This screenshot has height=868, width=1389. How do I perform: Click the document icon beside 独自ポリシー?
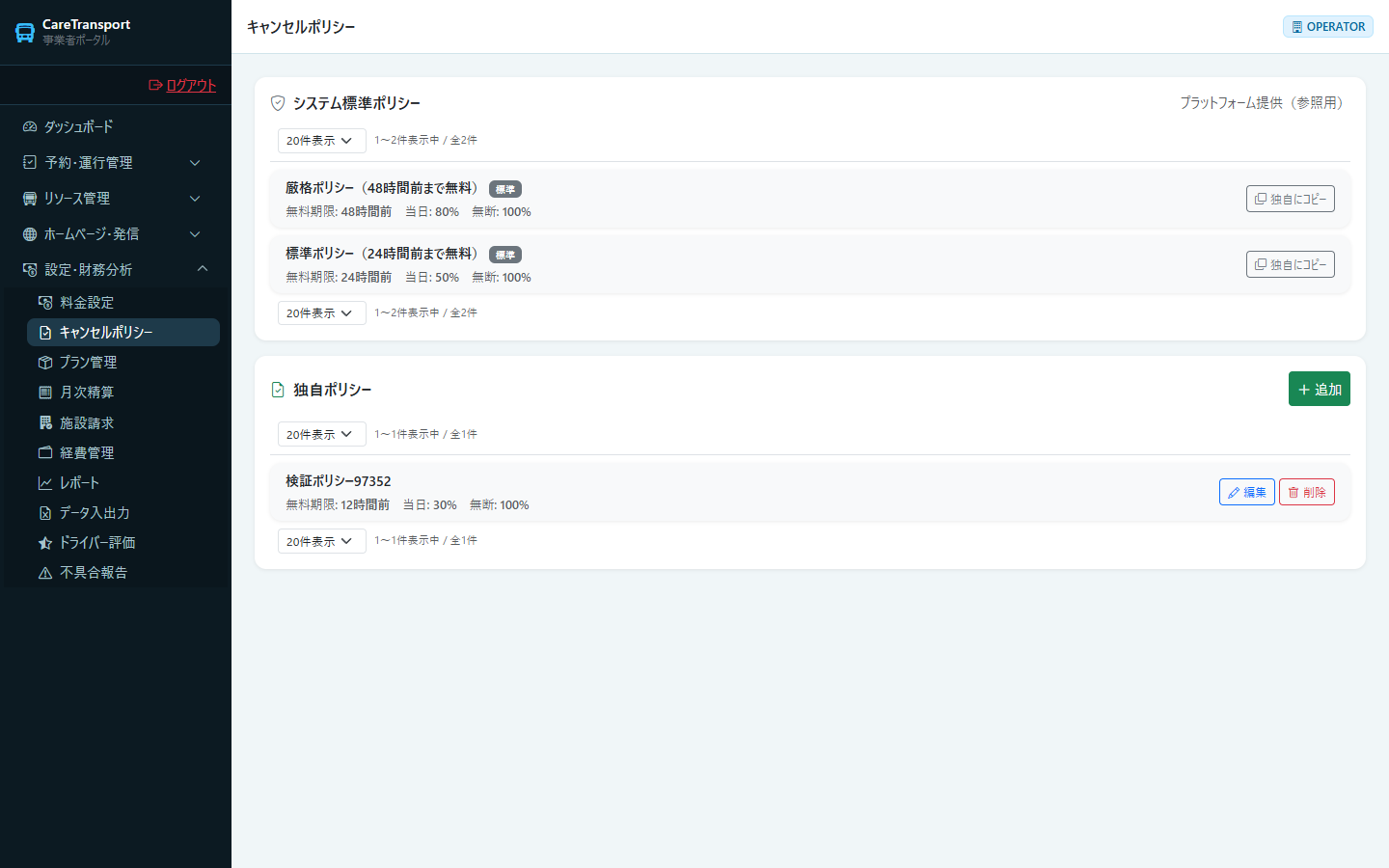(278, 390)
